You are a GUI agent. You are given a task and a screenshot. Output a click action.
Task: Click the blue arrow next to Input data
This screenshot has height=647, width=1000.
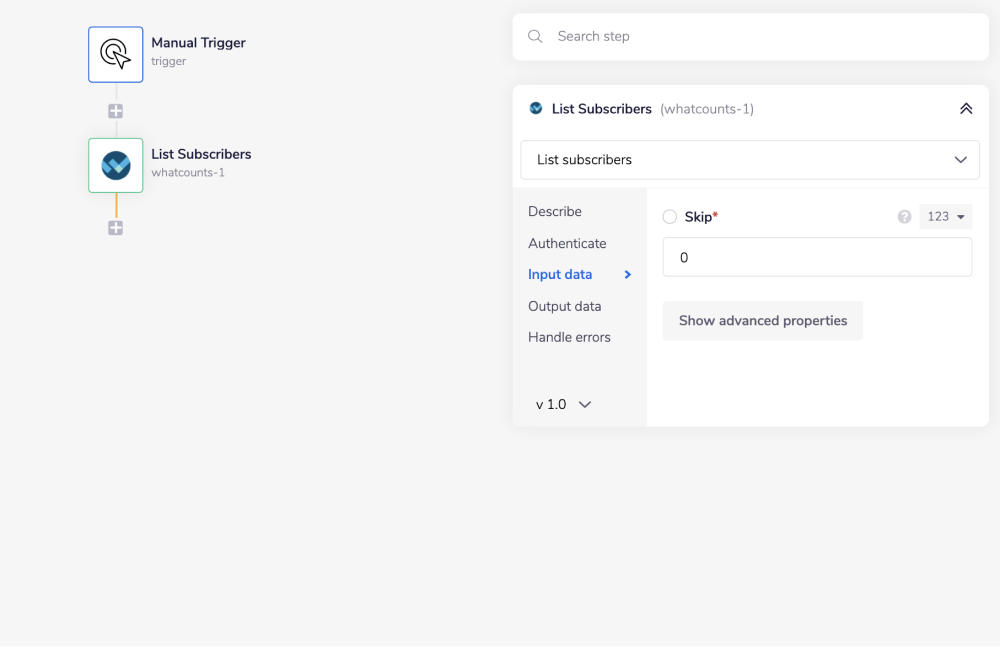coord(628,275)
